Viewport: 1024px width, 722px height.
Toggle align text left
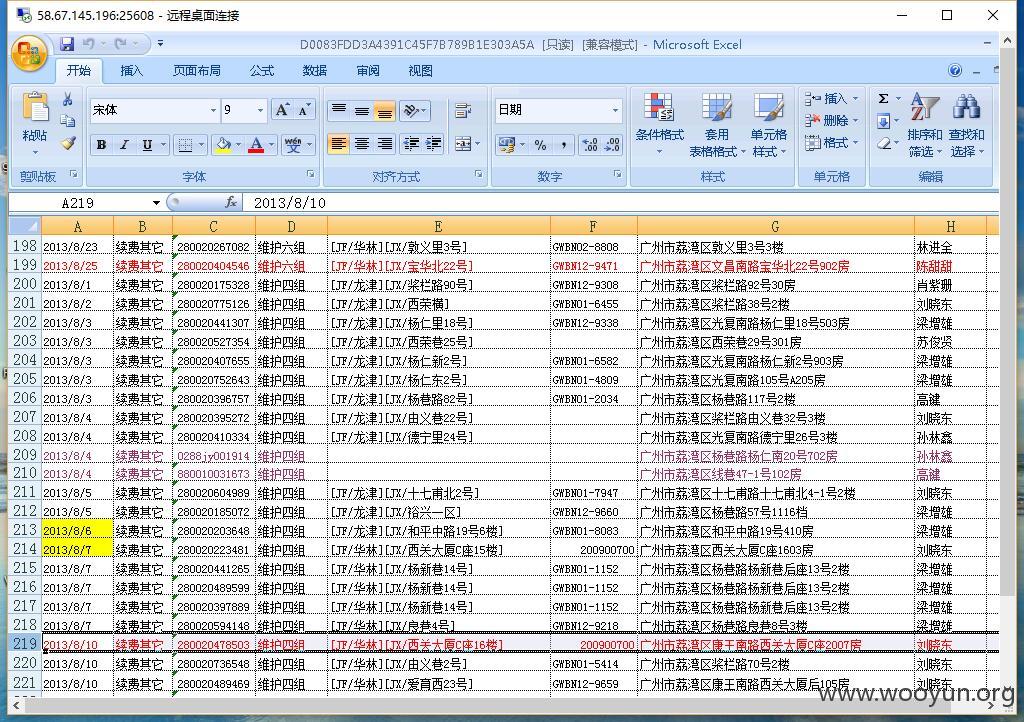tap(338, 144)
